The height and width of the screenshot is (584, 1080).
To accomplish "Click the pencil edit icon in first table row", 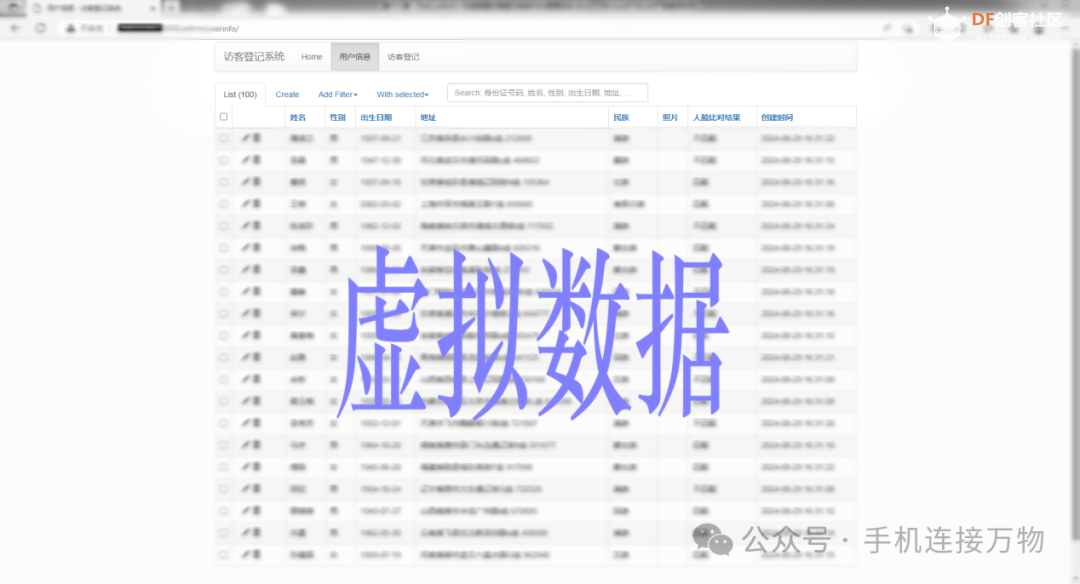I will 245,138.
